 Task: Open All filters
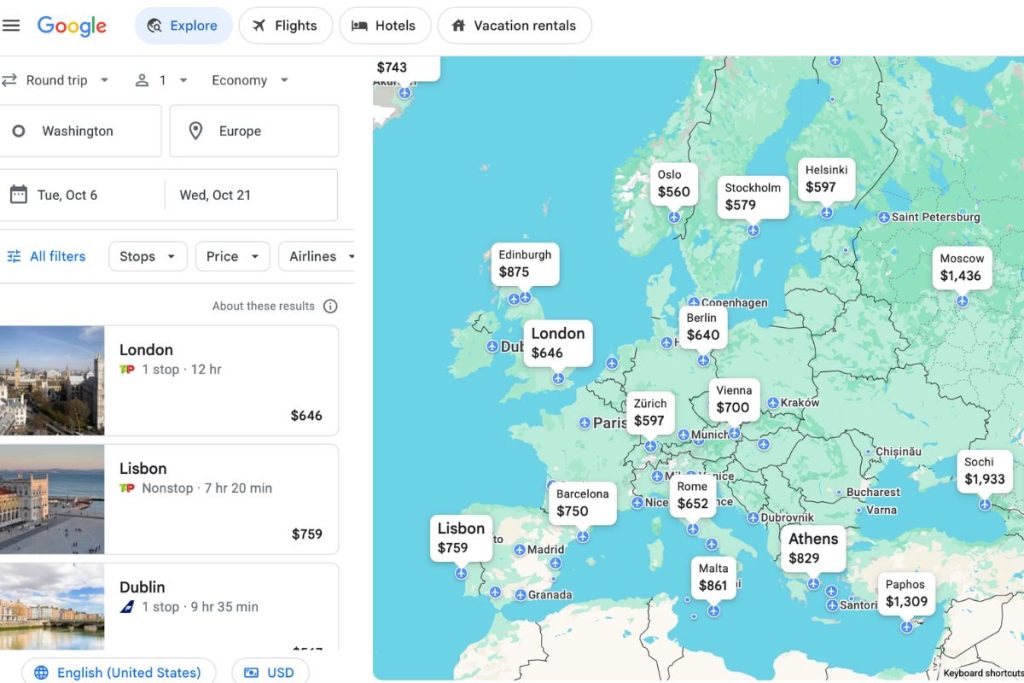47,256
